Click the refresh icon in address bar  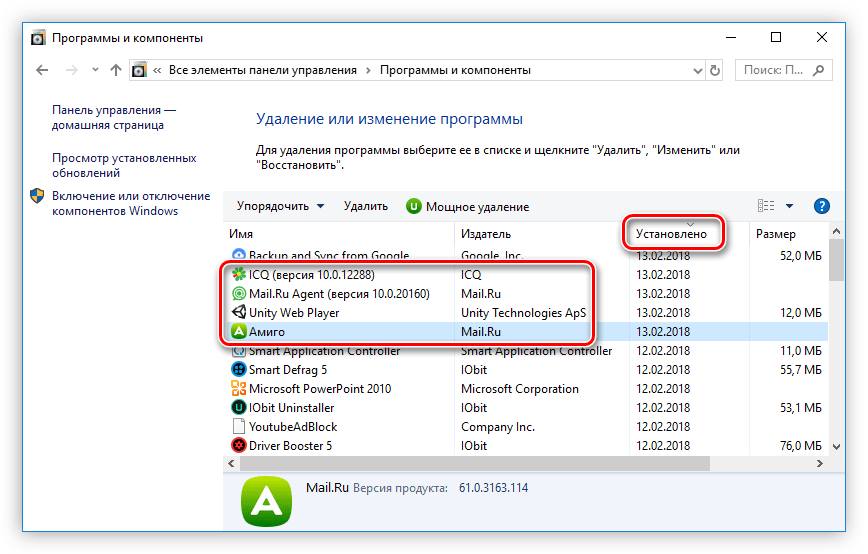[715, 70]
